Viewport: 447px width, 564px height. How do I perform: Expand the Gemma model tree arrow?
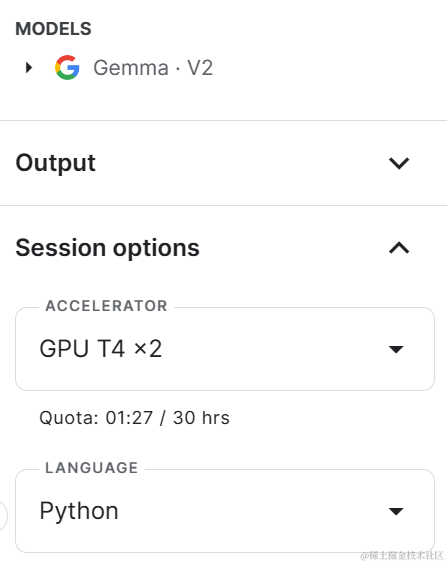coord(29,67)
